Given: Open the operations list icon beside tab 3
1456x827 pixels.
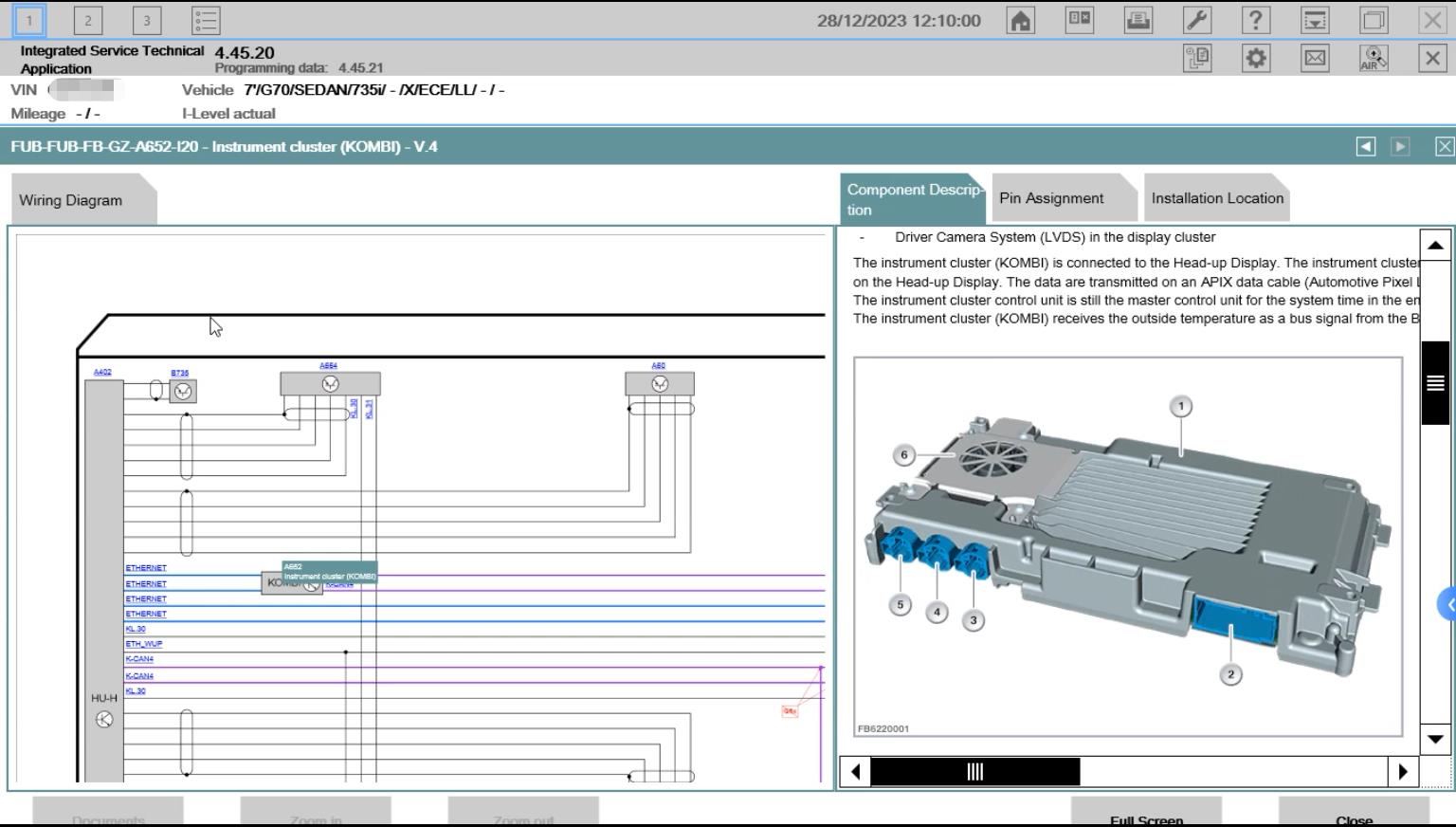Looking at the screenshot, I should point(206,20).
